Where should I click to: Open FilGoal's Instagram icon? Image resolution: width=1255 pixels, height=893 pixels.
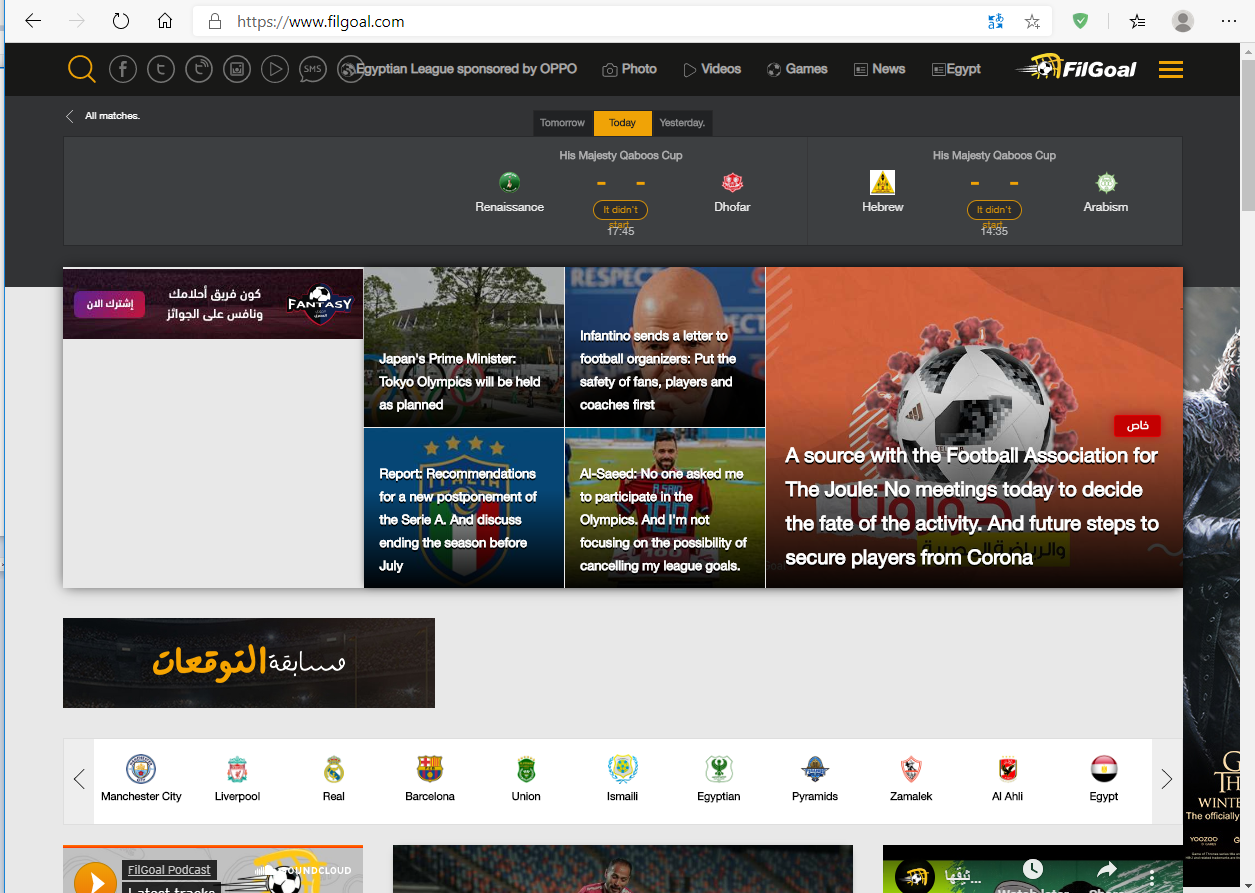coord(237,69)
